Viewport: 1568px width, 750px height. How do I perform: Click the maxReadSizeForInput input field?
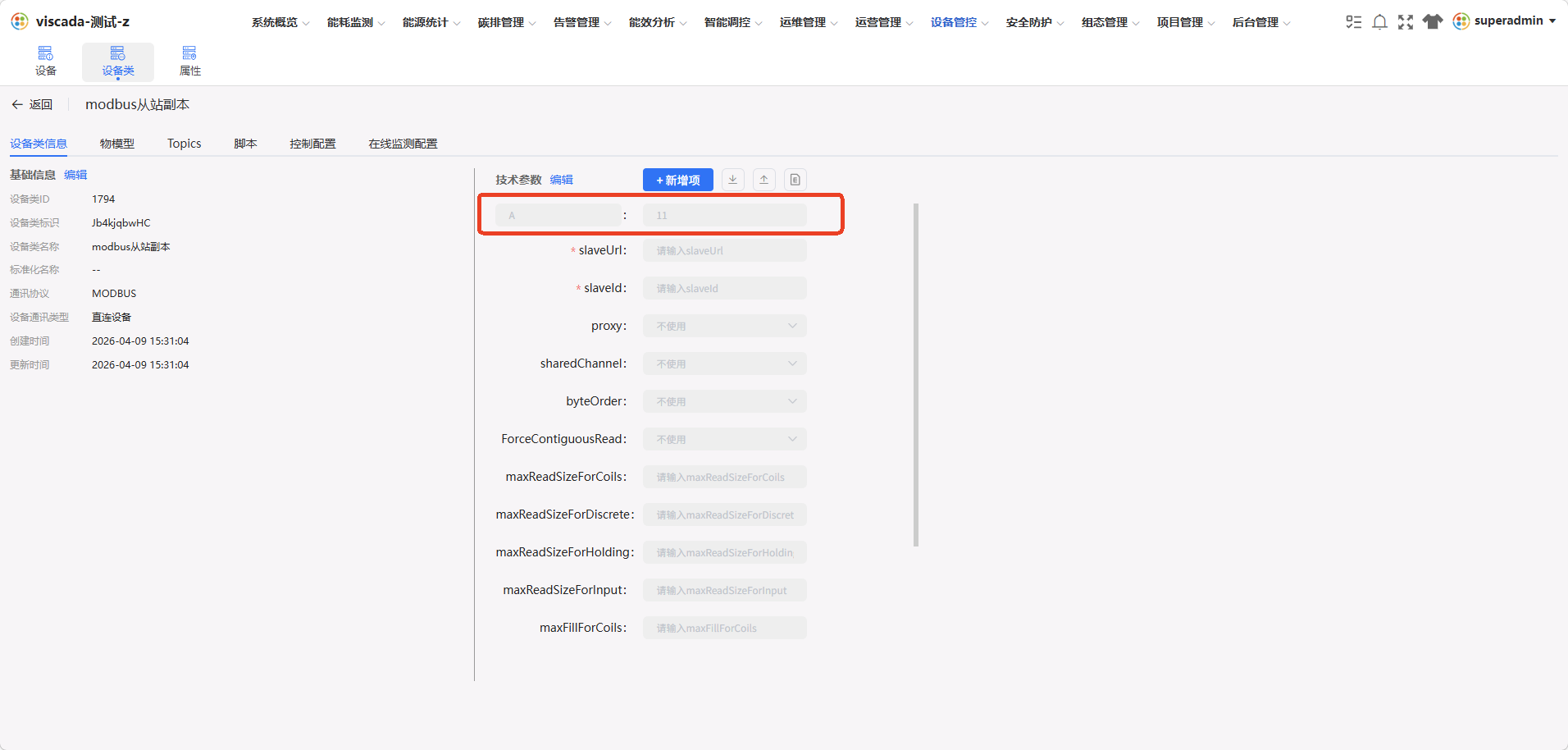pyautogui.click(x=725, y=590)
